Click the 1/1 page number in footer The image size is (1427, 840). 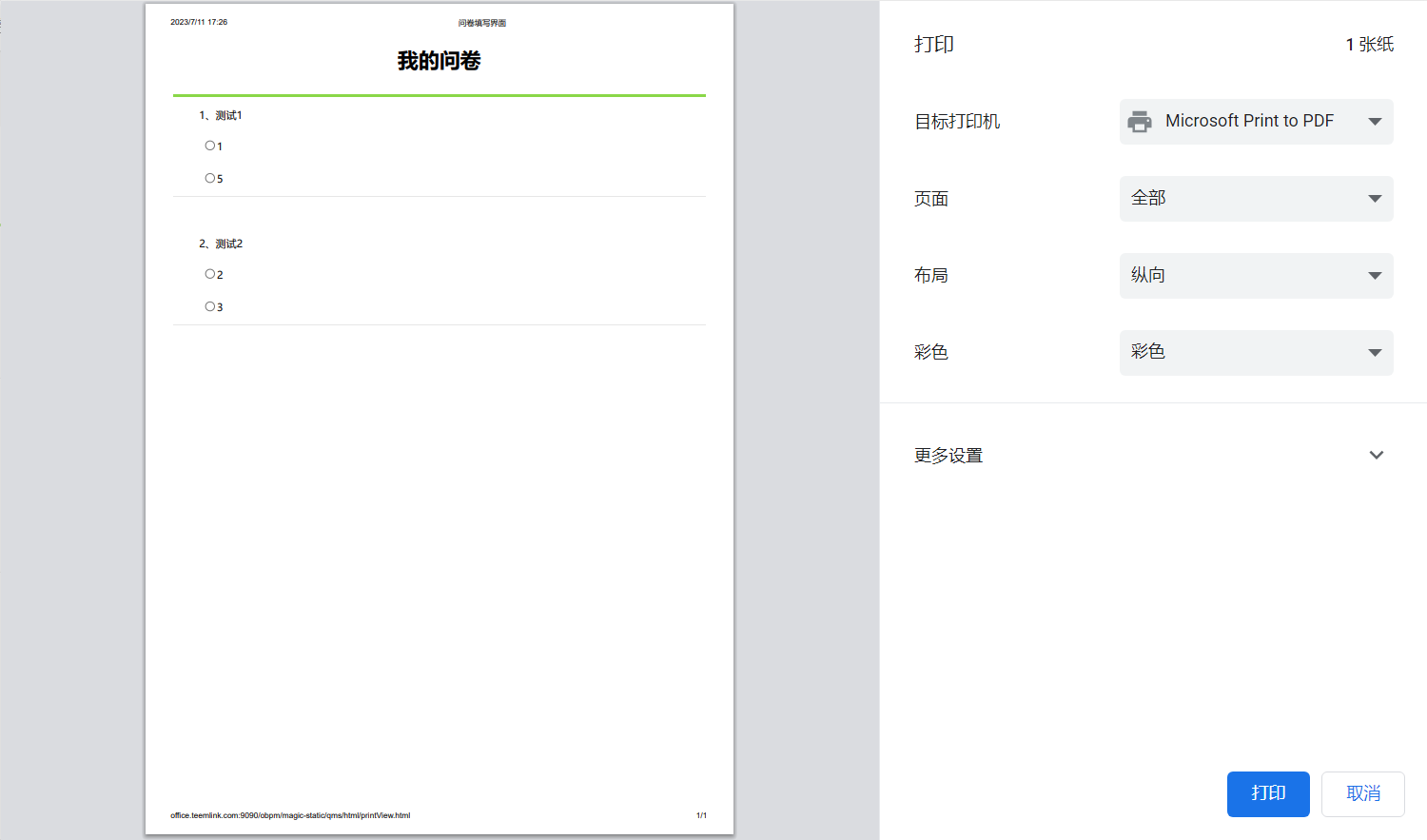[701, 815]
